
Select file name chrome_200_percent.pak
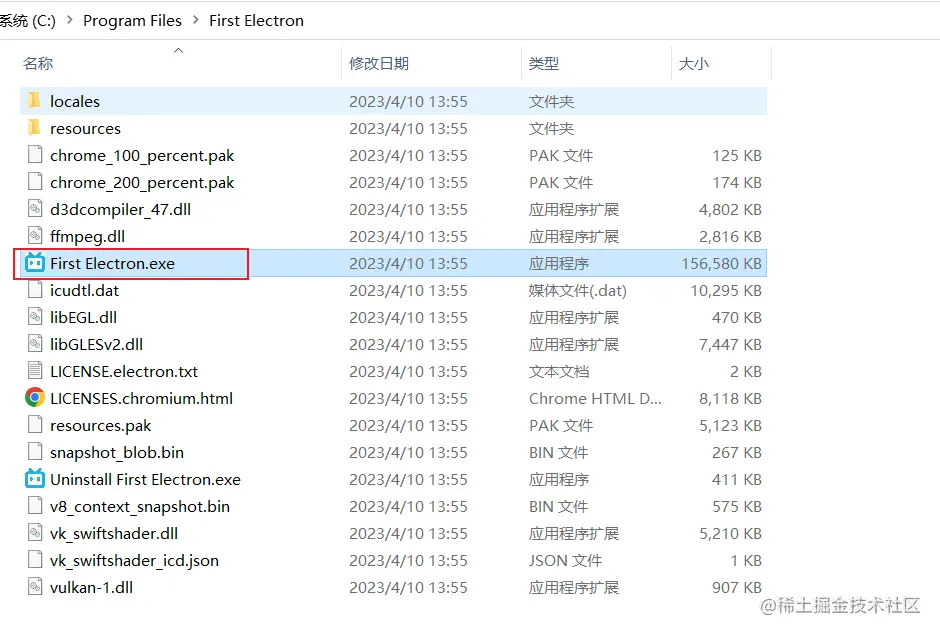142,183
